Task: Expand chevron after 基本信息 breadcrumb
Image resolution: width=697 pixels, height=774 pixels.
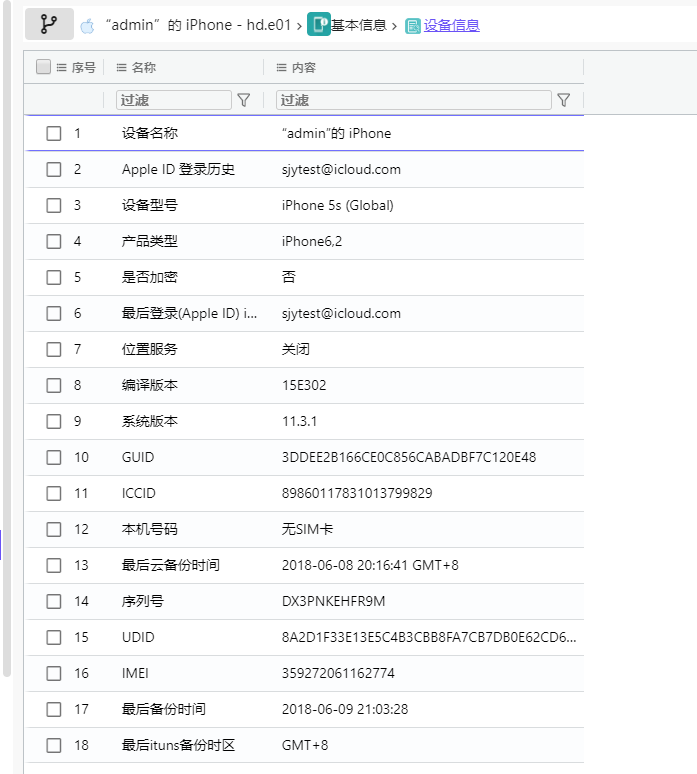Action: [x=394, y=26]
